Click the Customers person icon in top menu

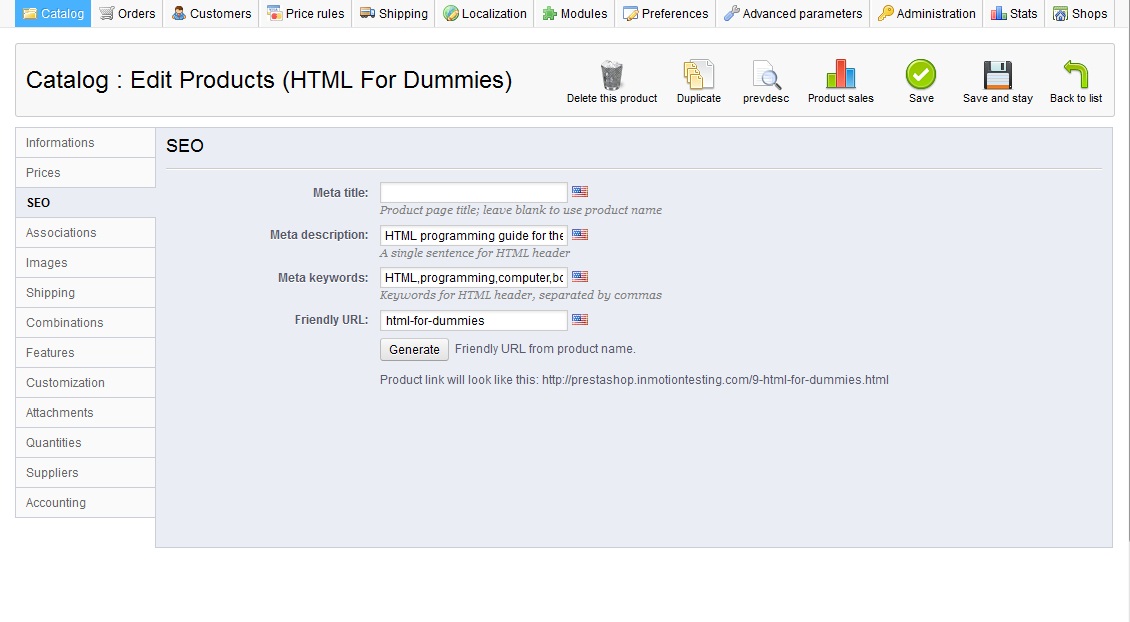[178, 13]
